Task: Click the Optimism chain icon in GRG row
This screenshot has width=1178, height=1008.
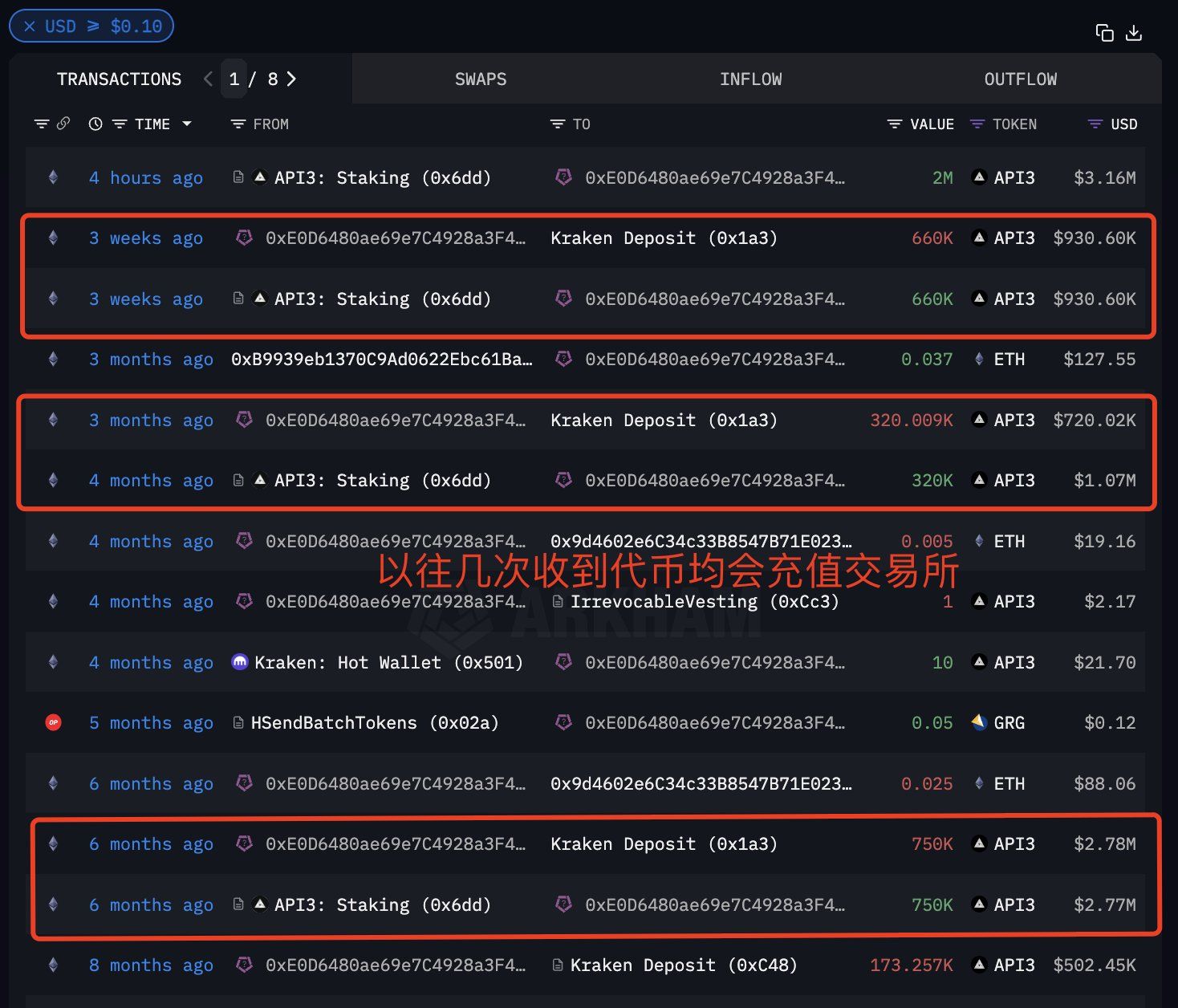Action: coord(54,722)
